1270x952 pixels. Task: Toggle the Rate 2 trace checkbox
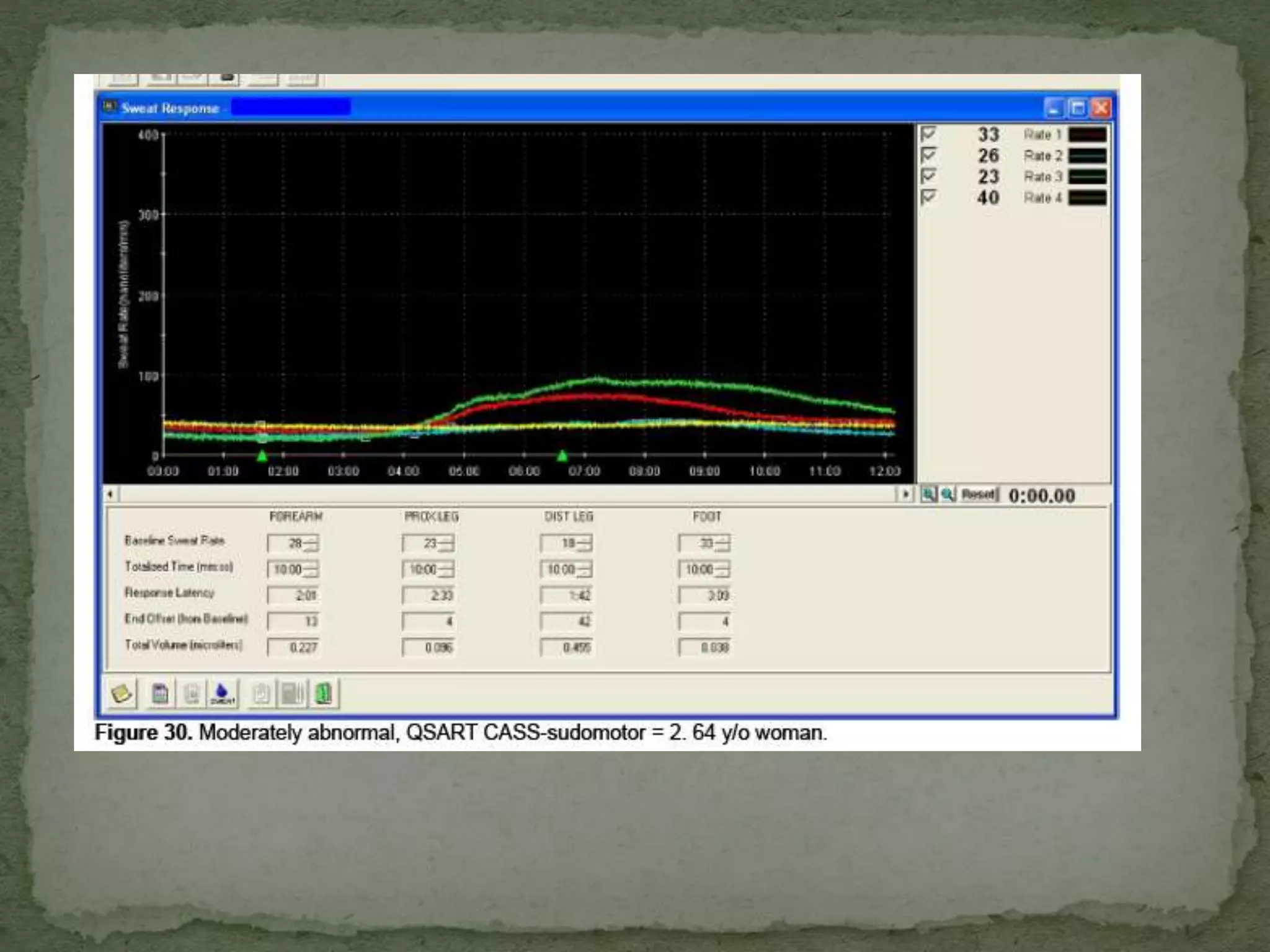(x=928, y=155)
